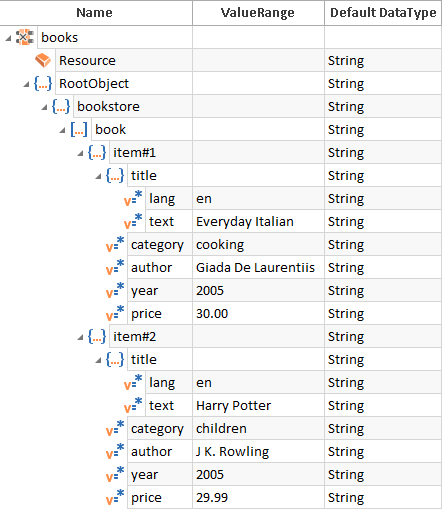Viewport: 442px width, 509px height.
Task: Click the item#2 object icon
Action: [97, 336]
